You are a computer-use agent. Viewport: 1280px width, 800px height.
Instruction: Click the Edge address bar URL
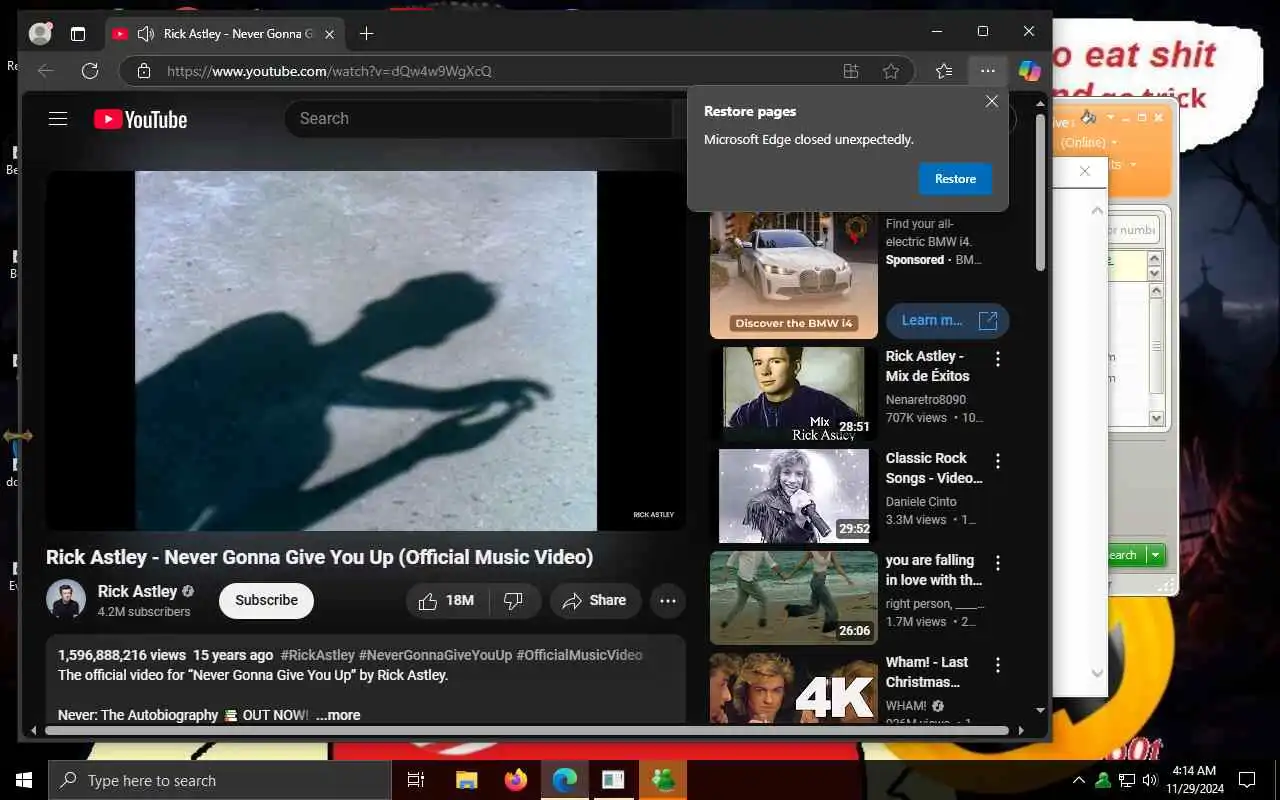[x=329, y=71]
